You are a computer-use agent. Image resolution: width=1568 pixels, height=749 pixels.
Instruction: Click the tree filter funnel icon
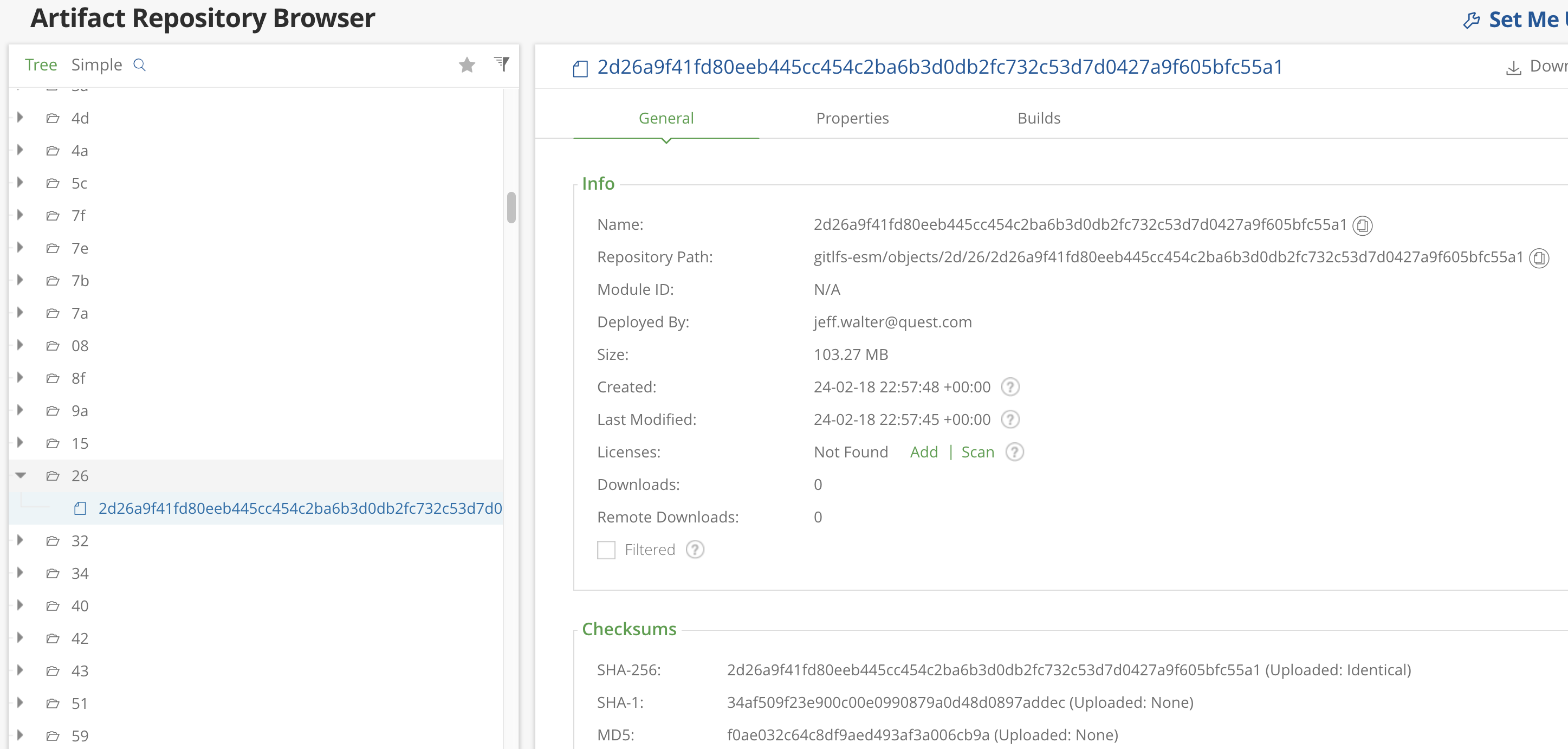[x=502, y=63]
